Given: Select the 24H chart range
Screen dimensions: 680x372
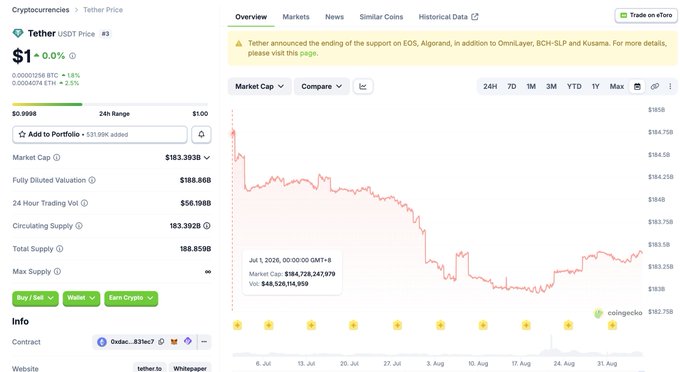Looking at the screenshot, I should tap(490, 86).
